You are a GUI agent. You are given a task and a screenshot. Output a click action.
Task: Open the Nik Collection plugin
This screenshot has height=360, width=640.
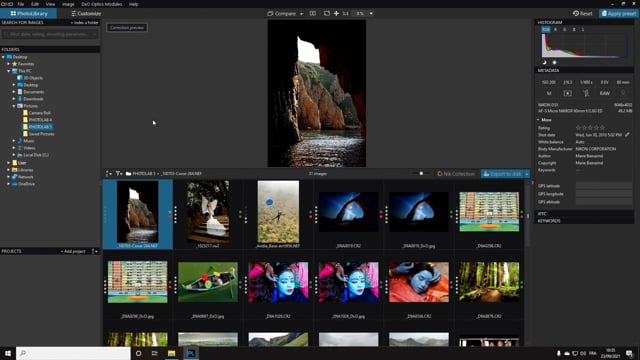tap(456, 173)
